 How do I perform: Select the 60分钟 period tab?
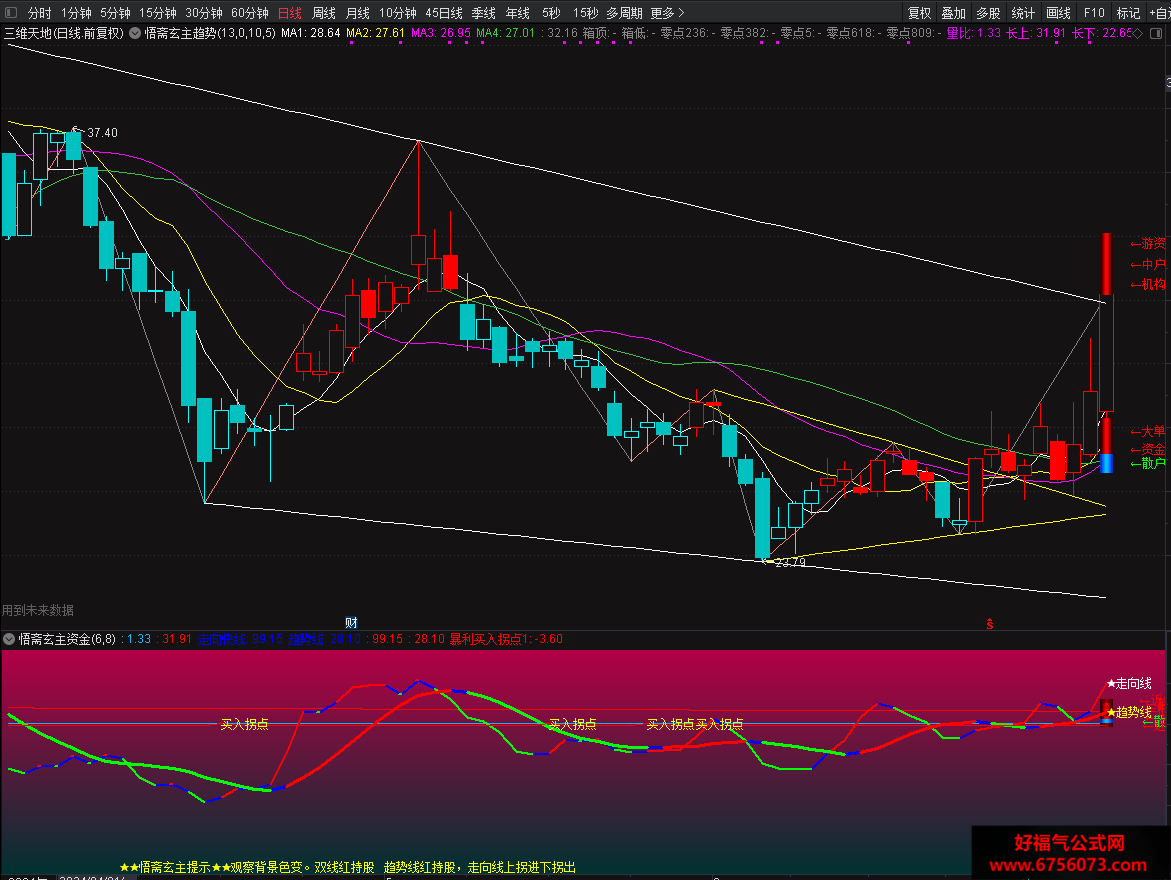[249, 13]
